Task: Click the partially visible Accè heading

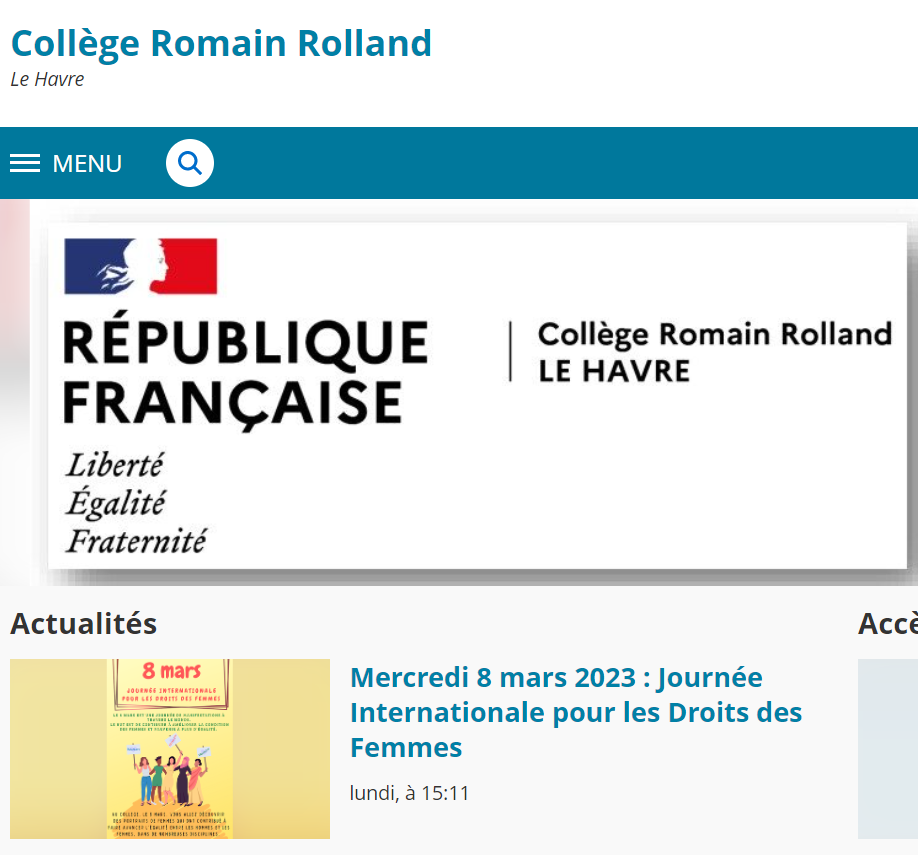Action: point(888,623)
